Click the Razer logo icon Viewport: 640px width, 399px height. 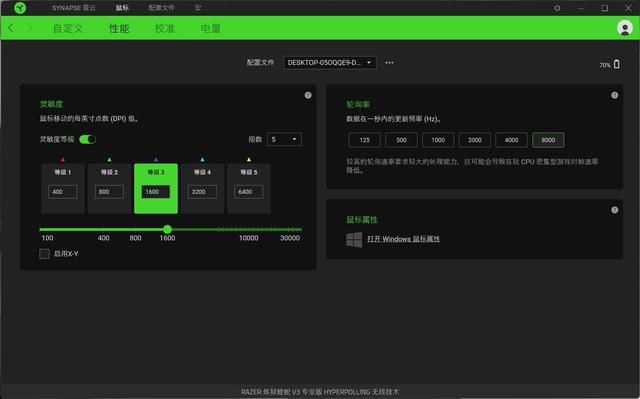pos(20,8)
